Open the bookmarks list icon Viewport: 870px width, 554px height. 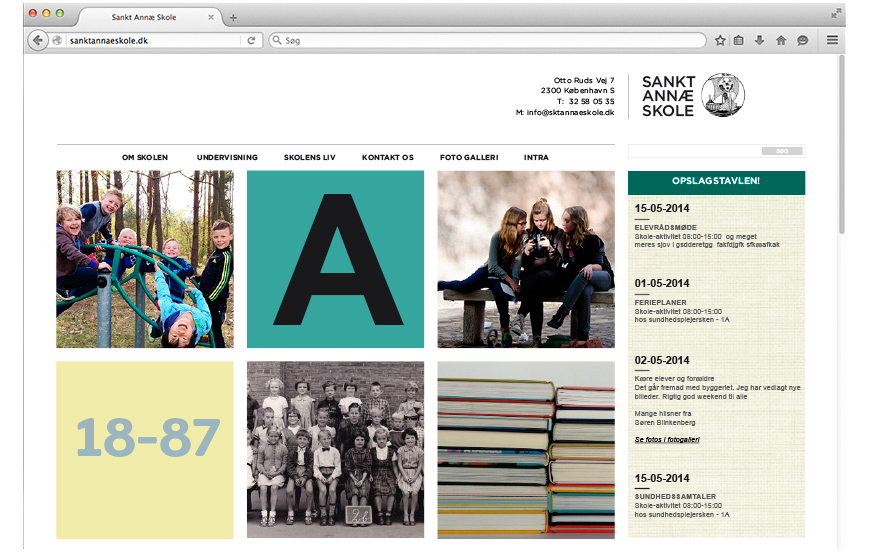739,41
